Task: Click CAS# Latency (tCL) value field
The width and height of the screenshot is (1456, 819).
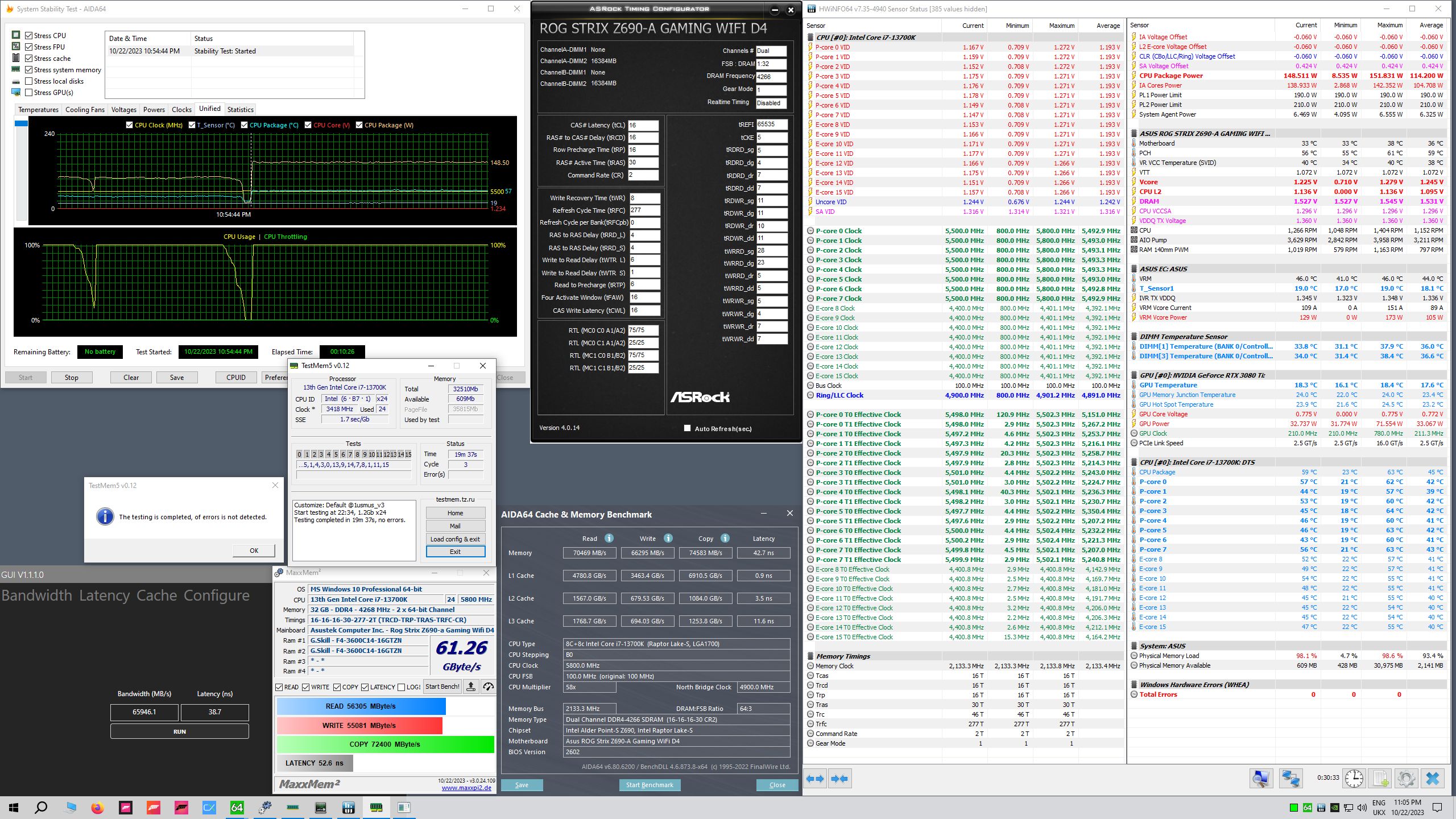Action: (x=643, y=125)
